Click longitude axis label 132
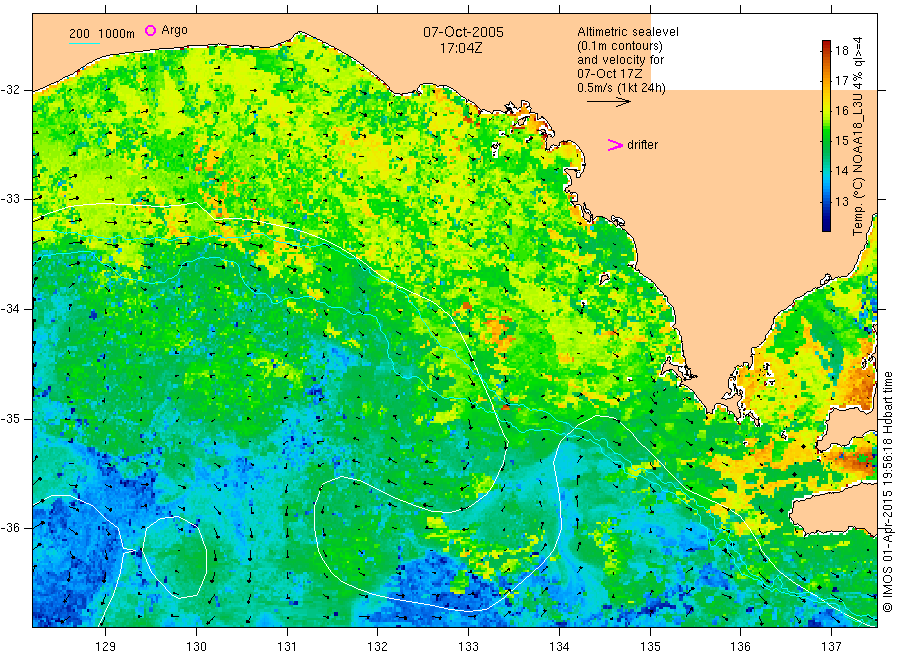The image size is (900, 660). click(x=378, y=647)
